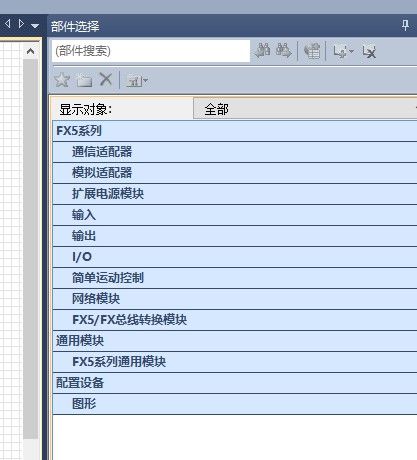Viewport: 417px width, 460px height.
Task: Open the 显示对象 全部 dropdown
Action: [x=305, y=109]
